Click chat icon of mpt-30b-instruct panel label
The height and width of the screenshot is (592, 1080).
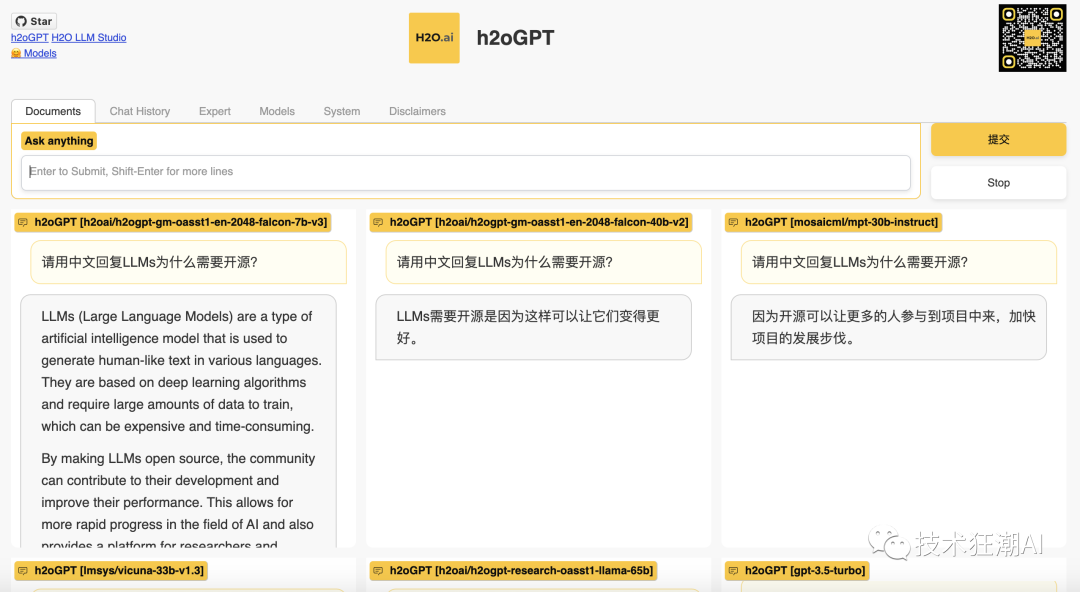[x=734, y=222]
